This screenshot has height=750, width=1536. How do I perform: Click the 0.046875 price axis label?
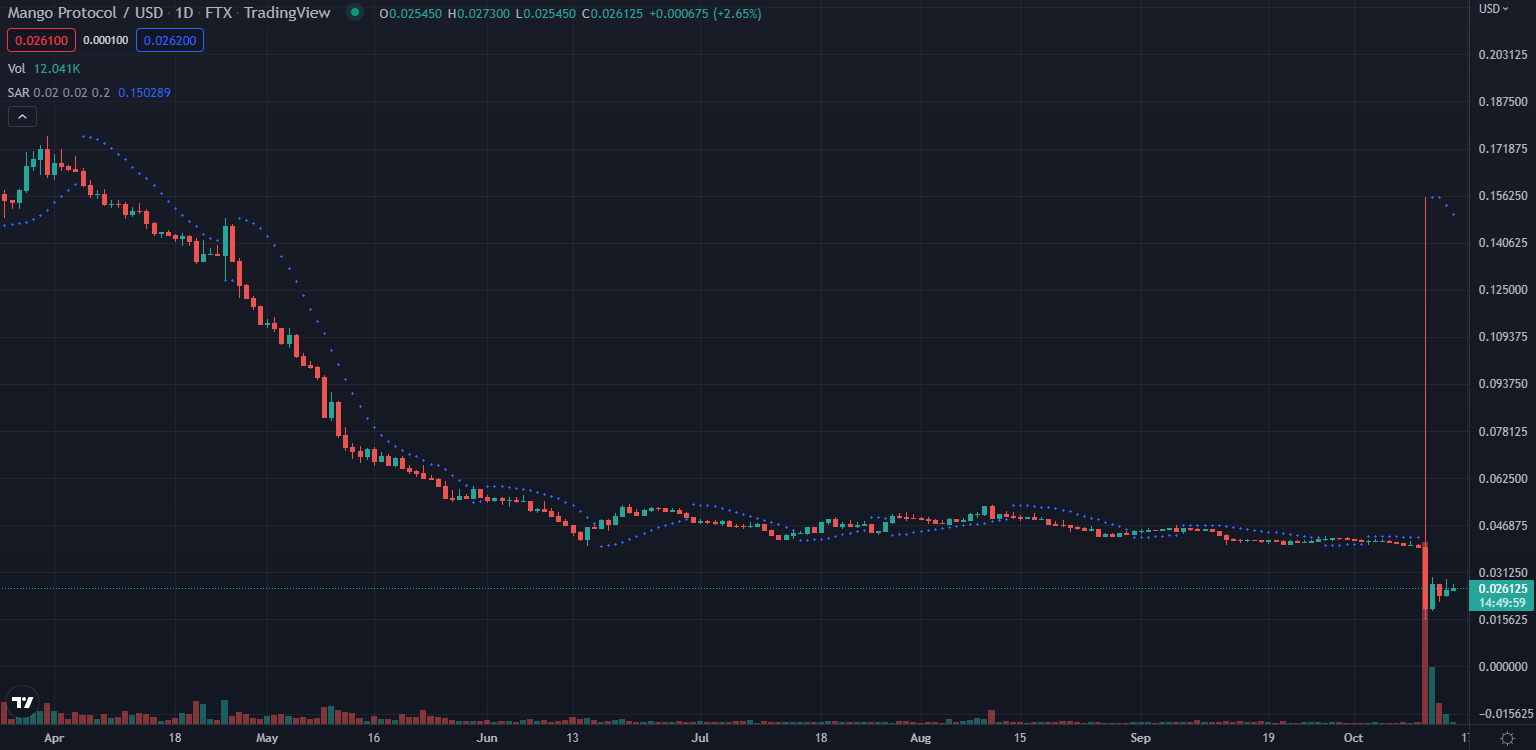click(x=1503, y=525)
